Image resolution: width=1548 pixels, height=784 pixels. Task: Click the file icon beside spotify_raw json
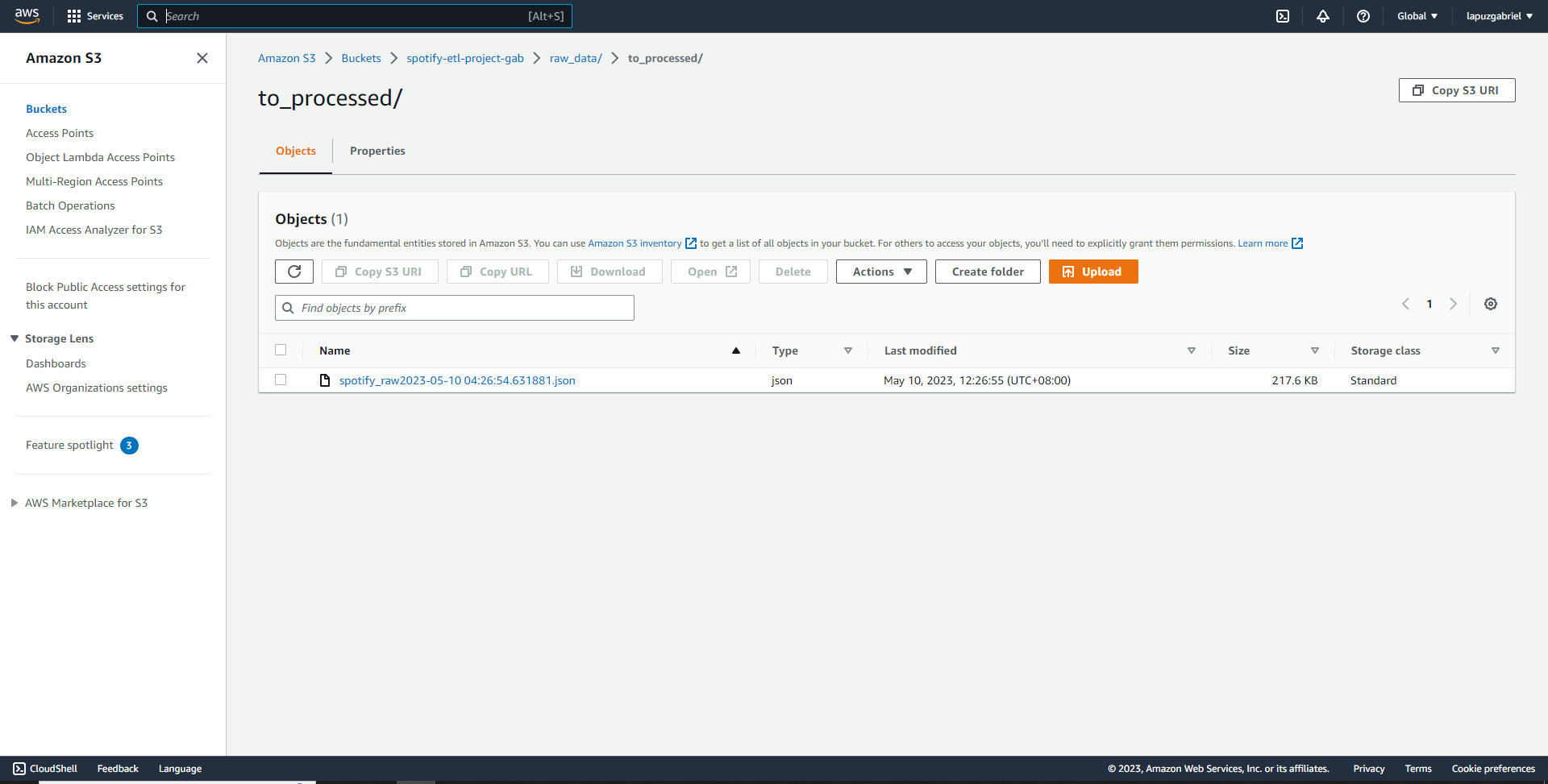[x=325, y=380]
